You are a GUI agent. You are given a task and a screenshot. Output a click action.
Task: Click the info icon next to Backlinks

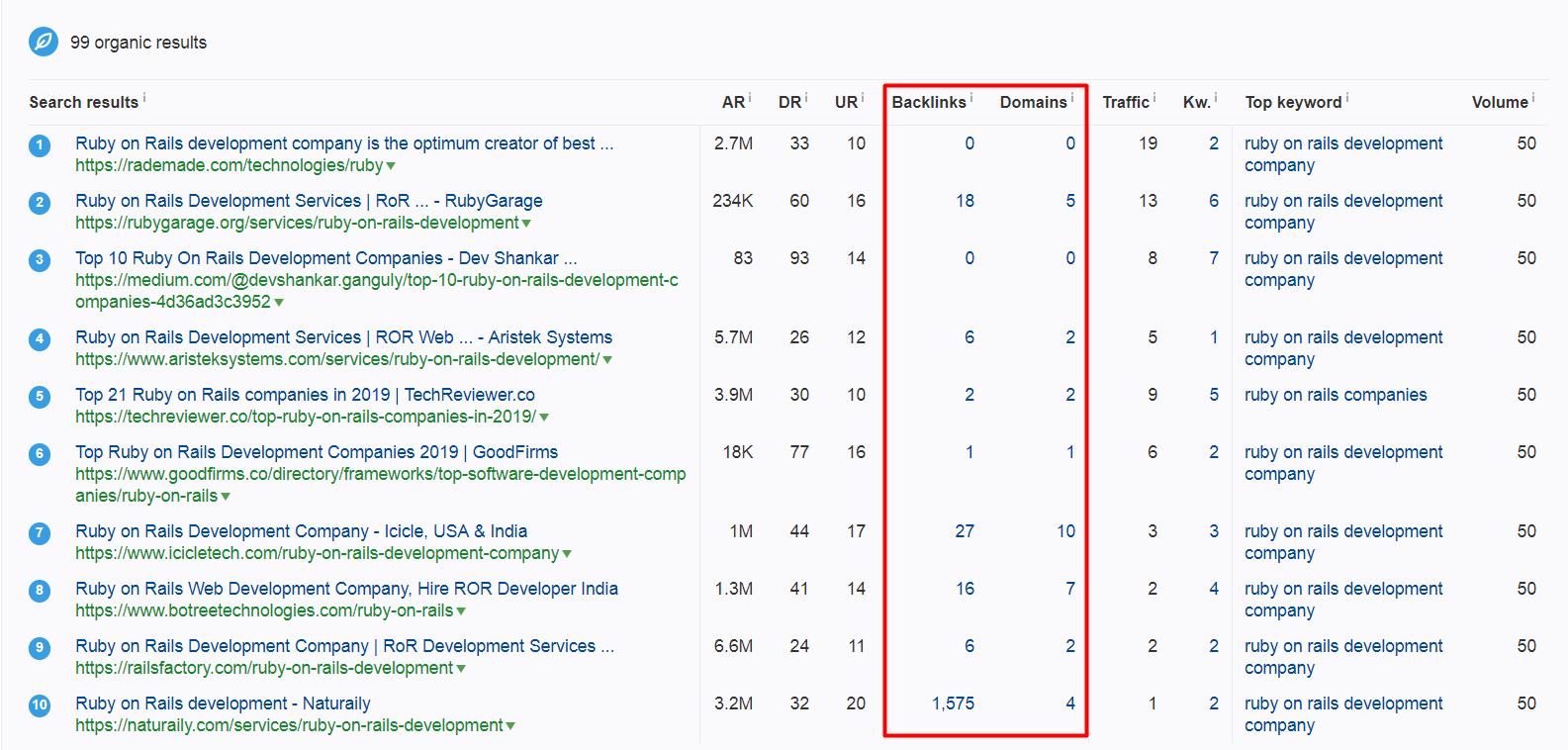point(971,97)
